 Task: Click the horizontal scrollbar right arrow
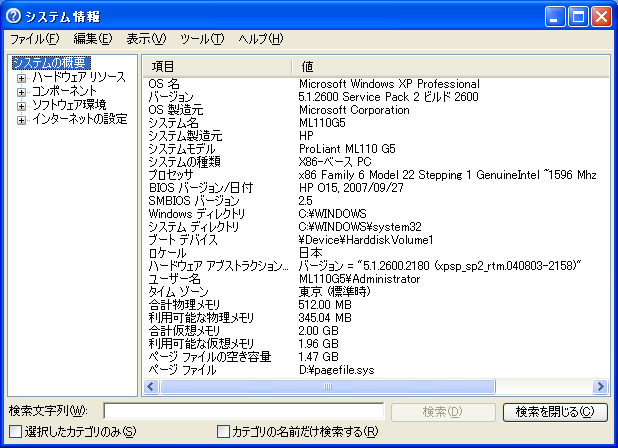click(x=600, y=387)
